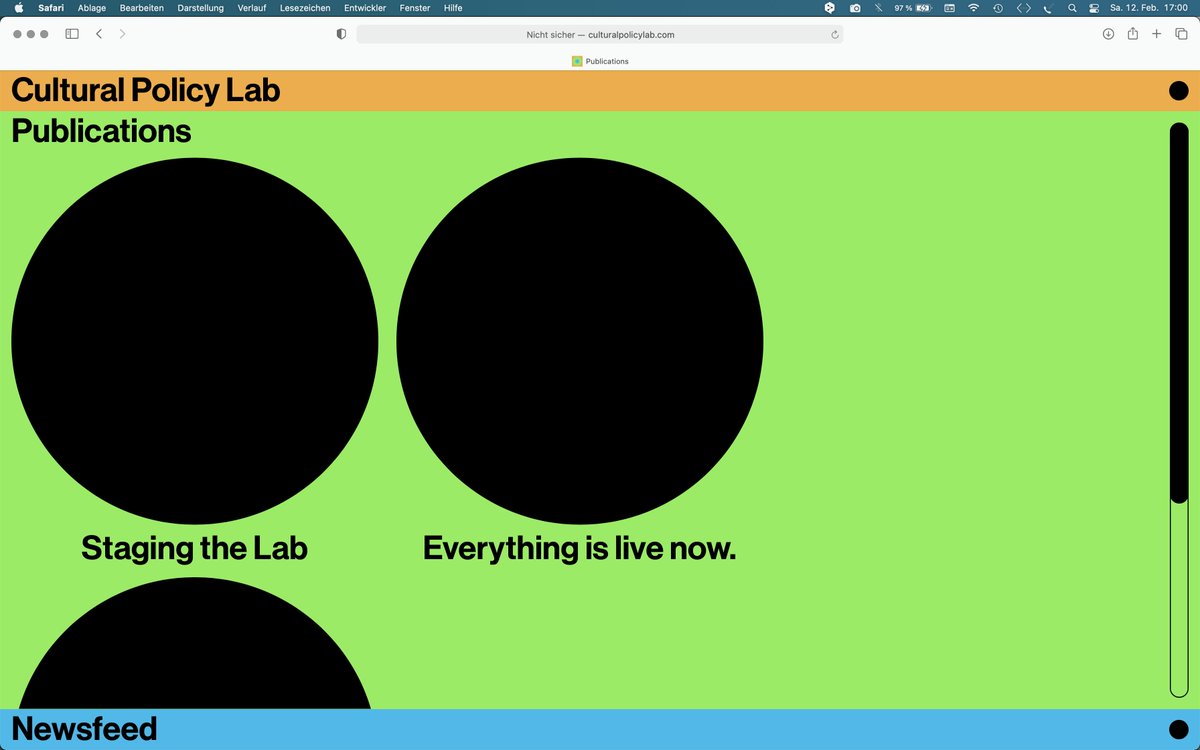Open the keyboard input menu bar icon

point(949,7)
